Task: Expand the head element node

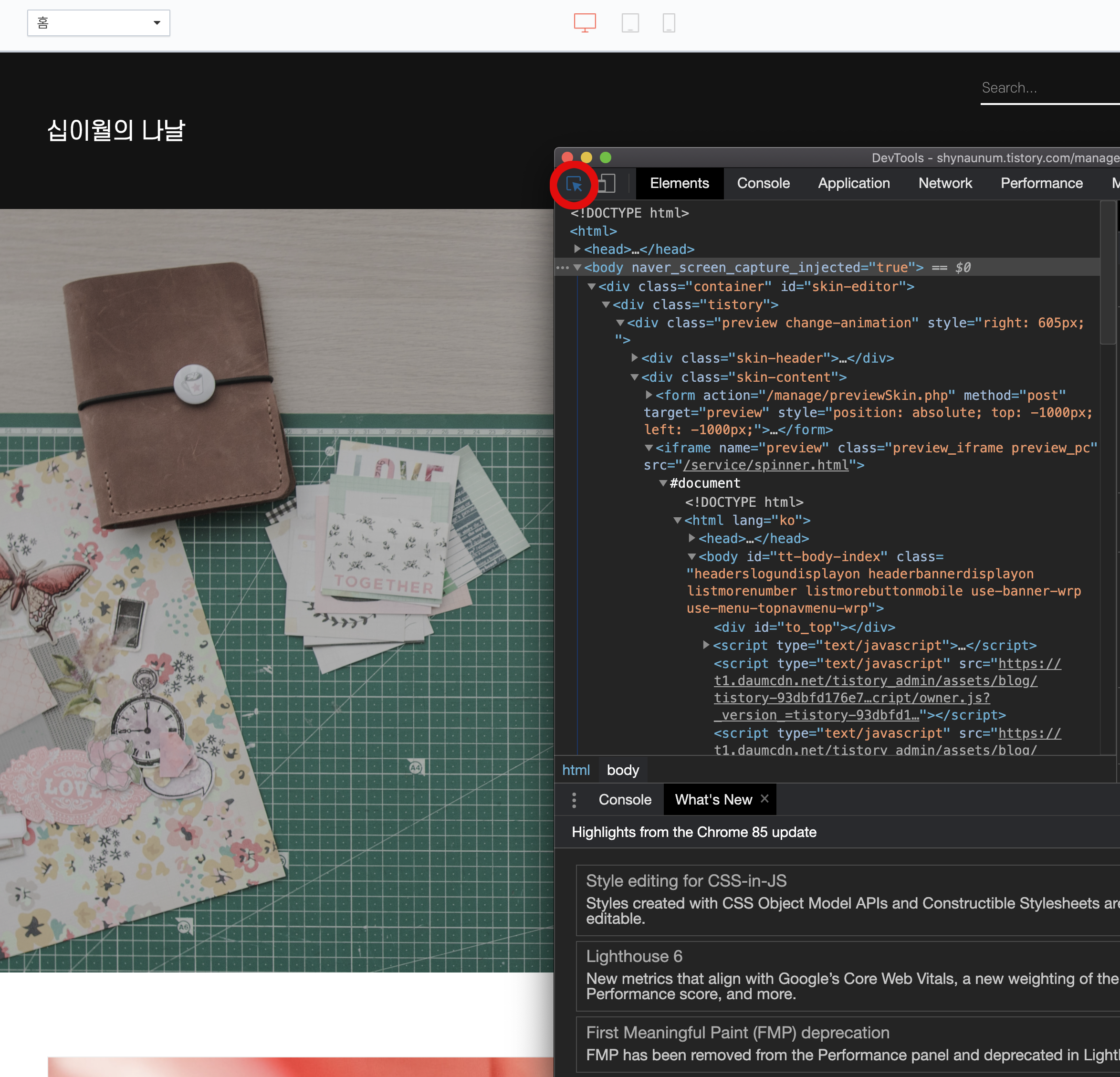Action: (x=577, y=249)
